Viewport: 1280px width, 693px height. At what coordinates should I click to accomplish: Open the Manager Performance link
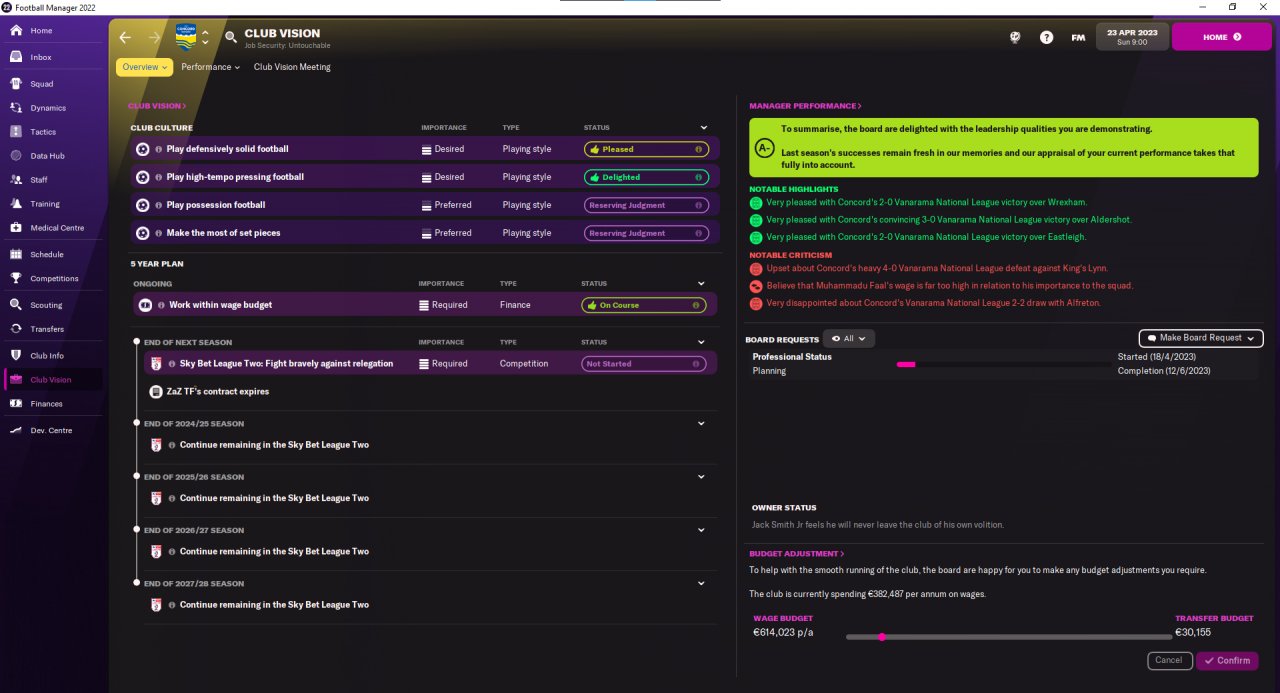(805, 105)
